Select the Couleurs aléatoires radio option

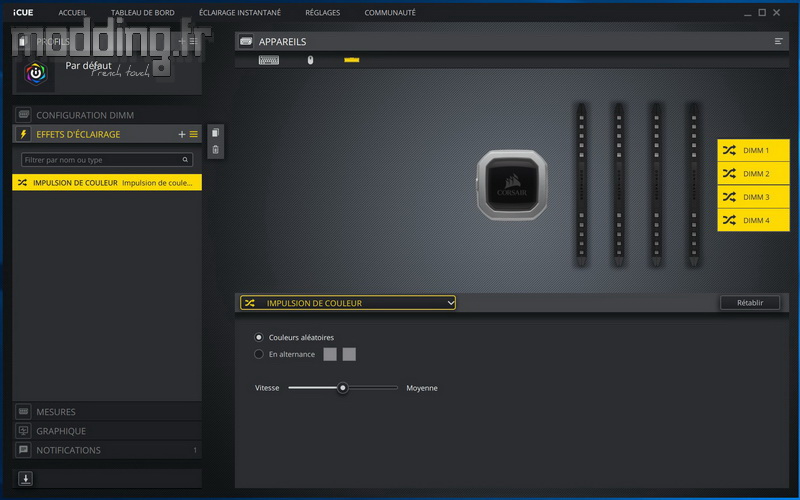pyautogui.click(x=259, y=337)
